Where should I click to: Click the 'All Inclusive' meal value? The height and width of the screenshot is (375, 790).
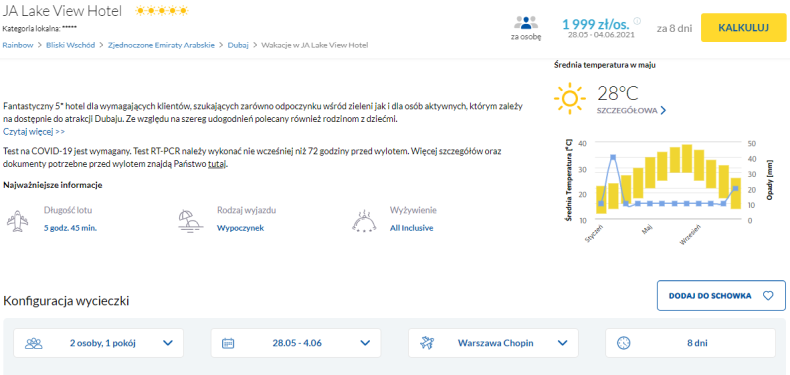[x=412, y=228]
